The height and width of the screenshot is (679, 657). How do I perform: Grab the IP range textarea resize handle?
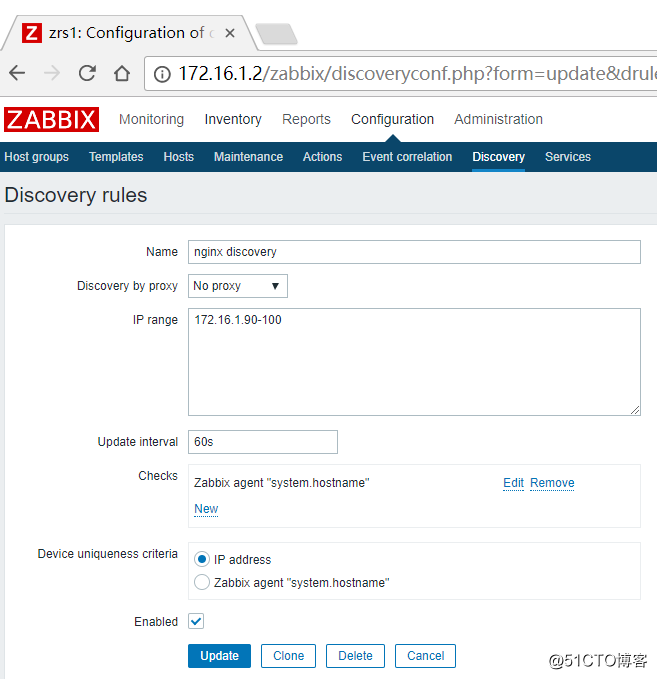(635, 410)
